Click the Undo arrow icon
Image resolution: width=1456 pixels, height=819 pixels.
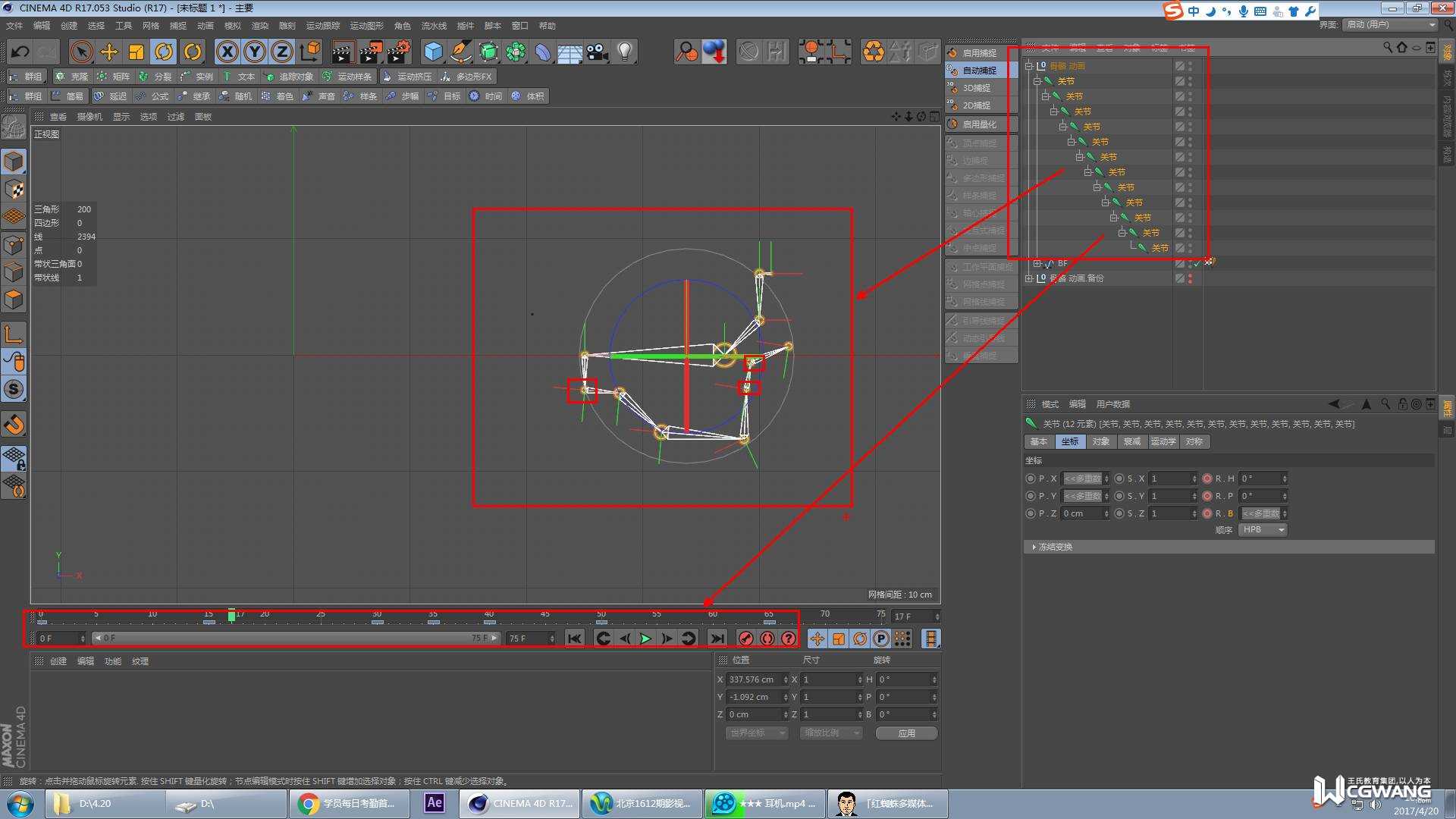[x=20, y=52]
